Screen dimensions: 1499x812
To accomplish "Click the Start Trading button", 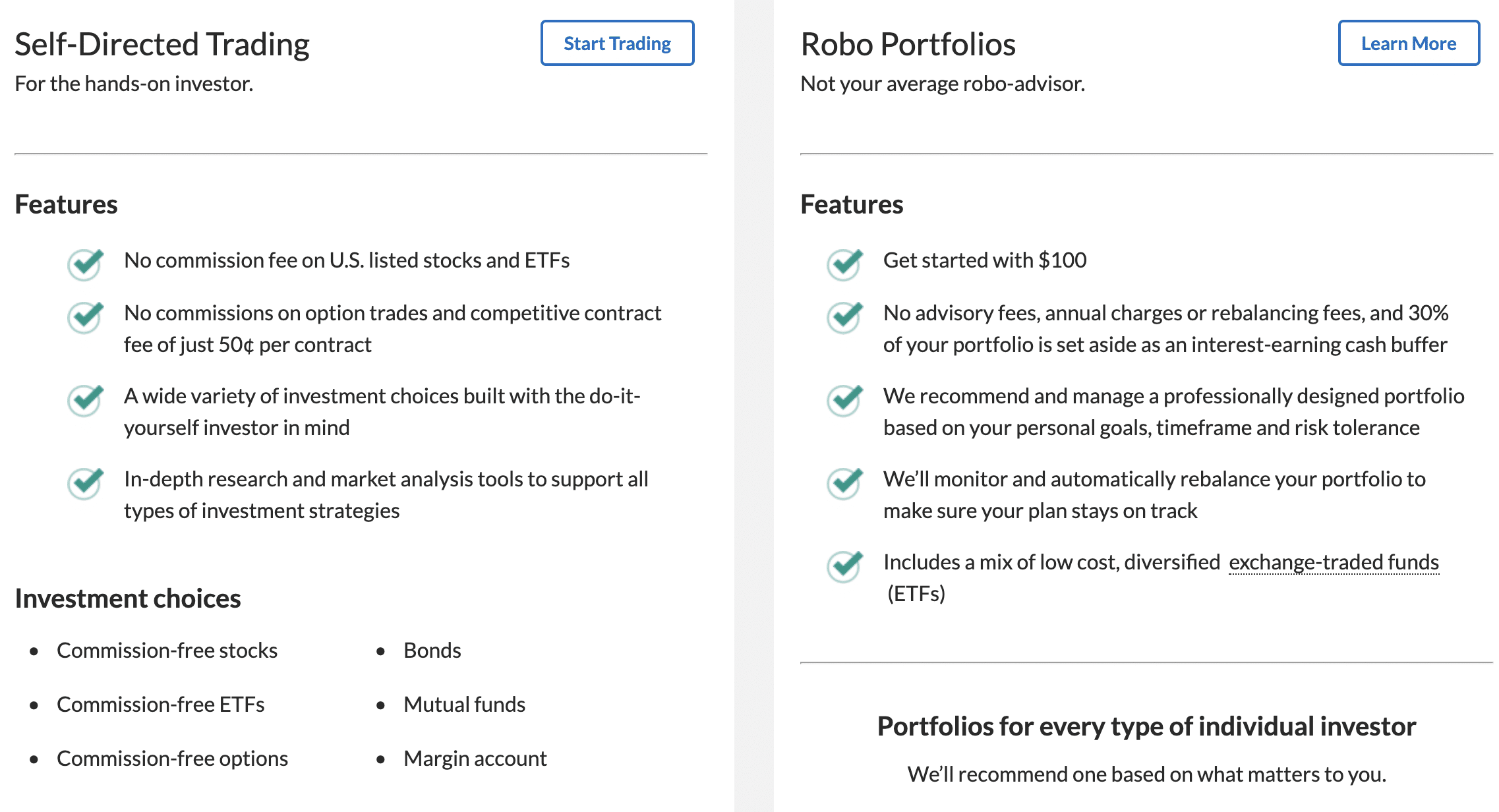I will (x=617, y=43).
